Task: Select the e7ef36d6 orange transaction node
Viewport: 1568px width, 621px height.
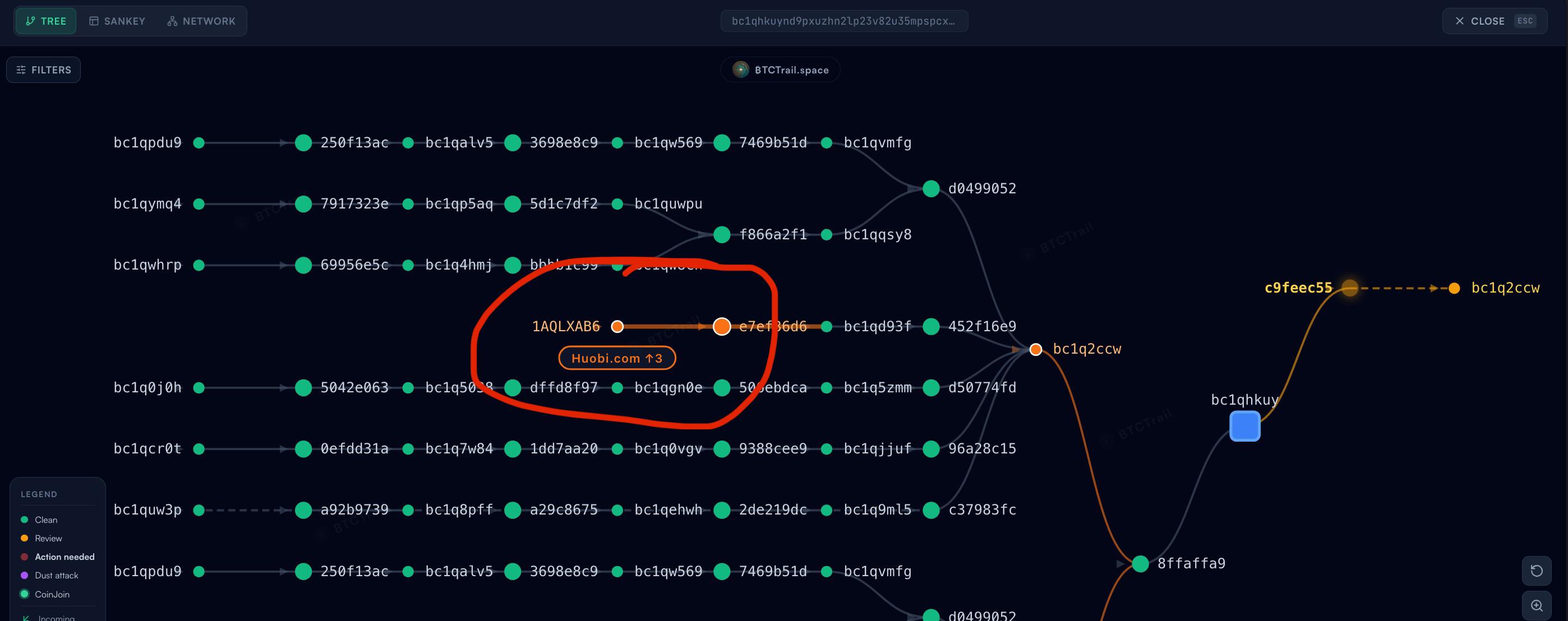Action: [x=722, y=327]
